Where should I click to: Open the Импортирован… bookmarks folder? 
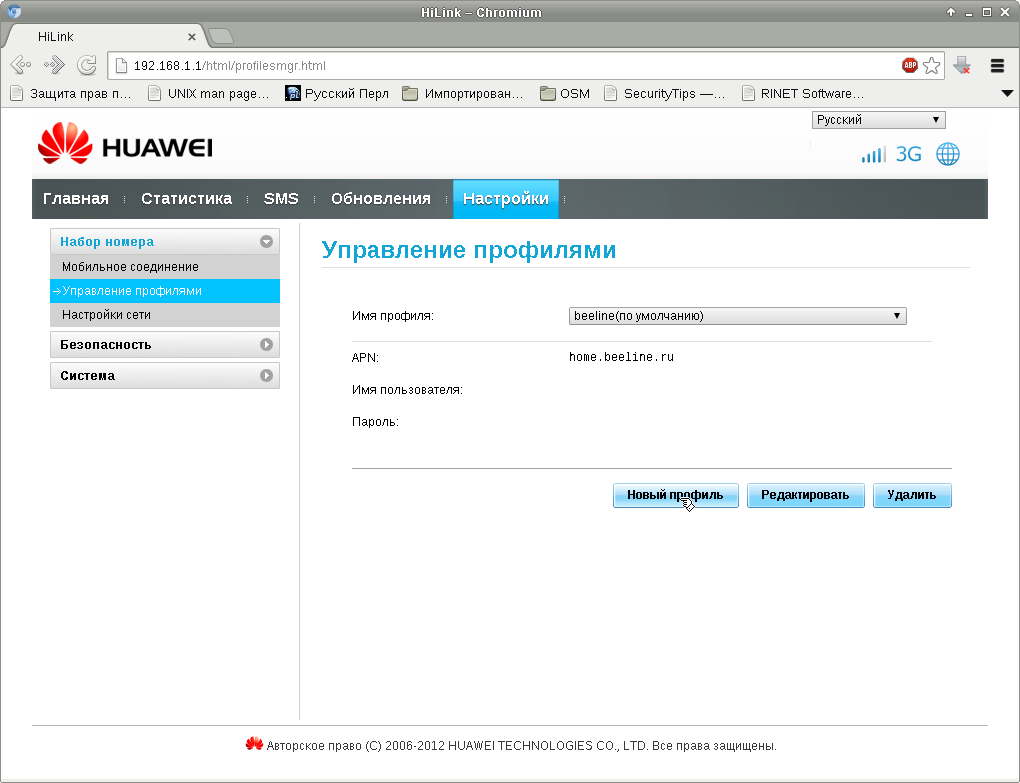click(463, 94)
